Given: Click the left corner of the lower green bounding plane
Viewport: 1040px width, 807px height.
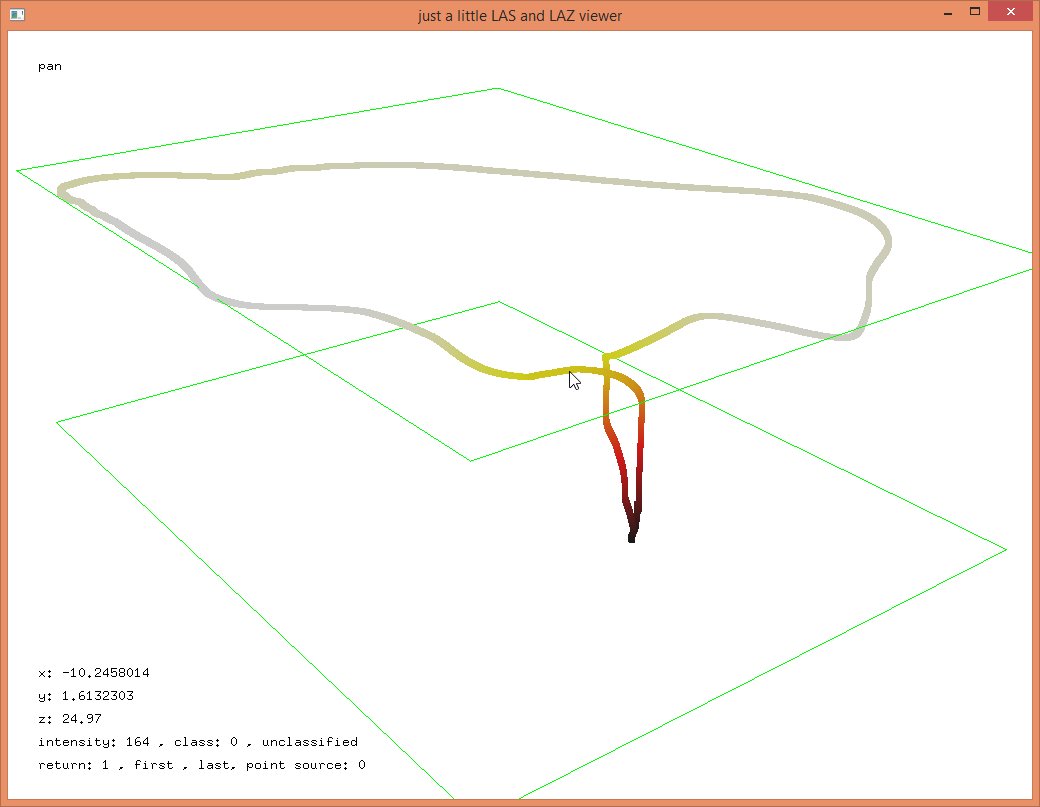Looking at the screenshot, I should click(x=57, y=422).
